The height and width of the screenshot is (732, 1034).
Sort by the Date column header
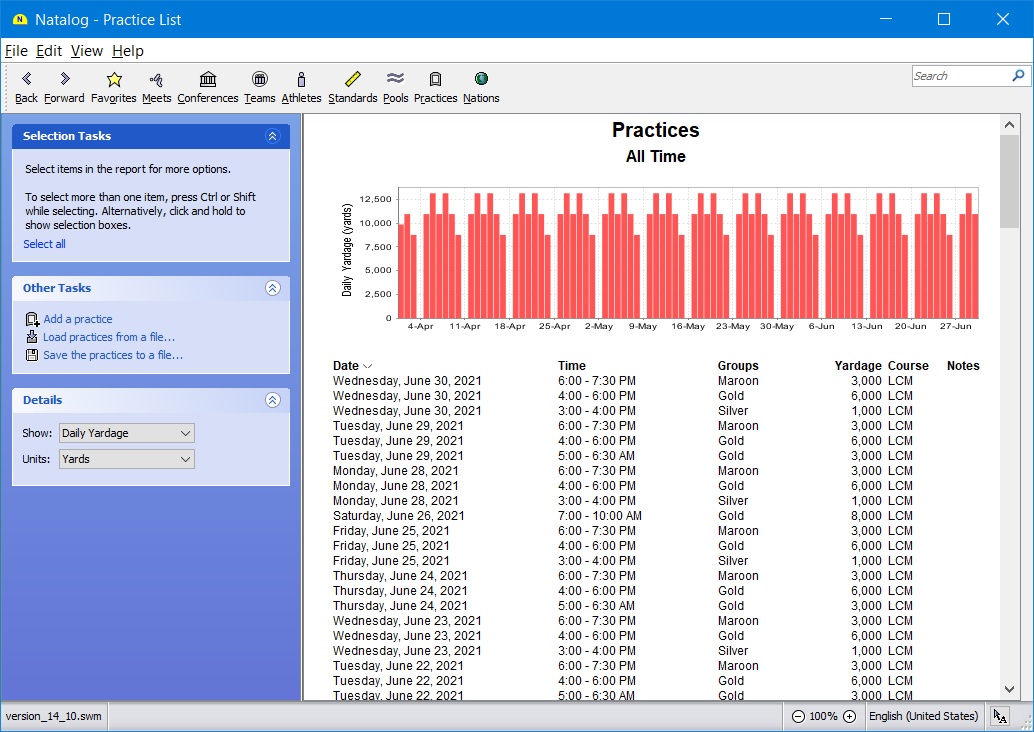click(346, 366)
